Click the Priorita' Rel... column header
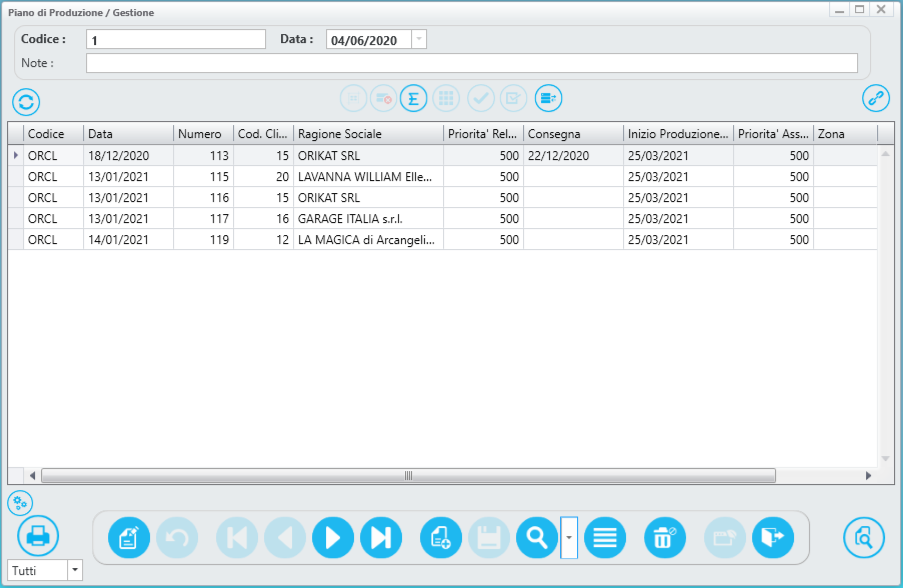The height and width of the screenshot is (588, 903). coord(483,134)
